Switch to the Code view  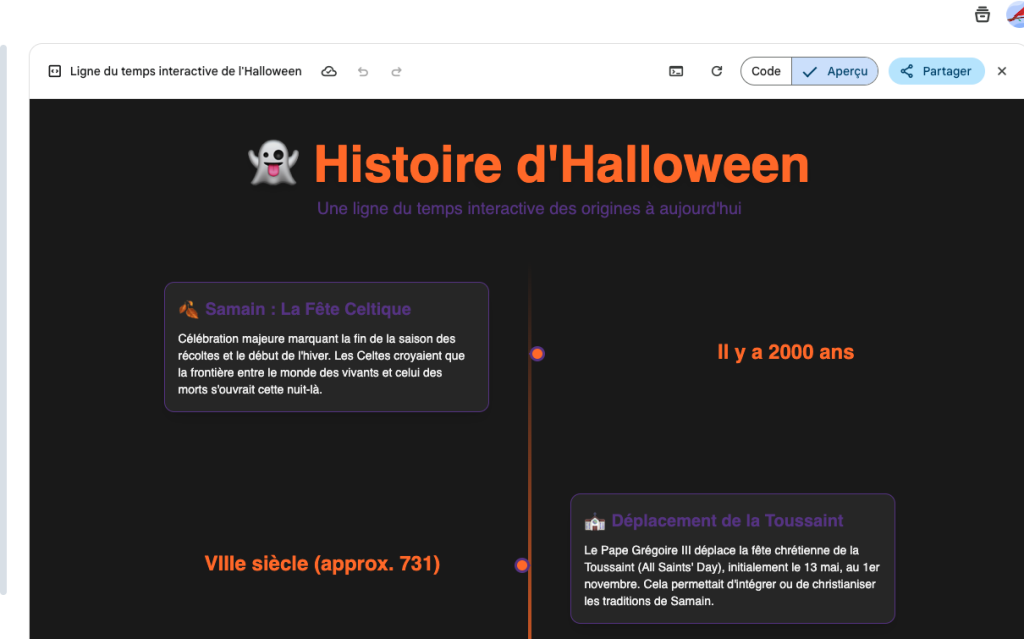coord(766,72)
